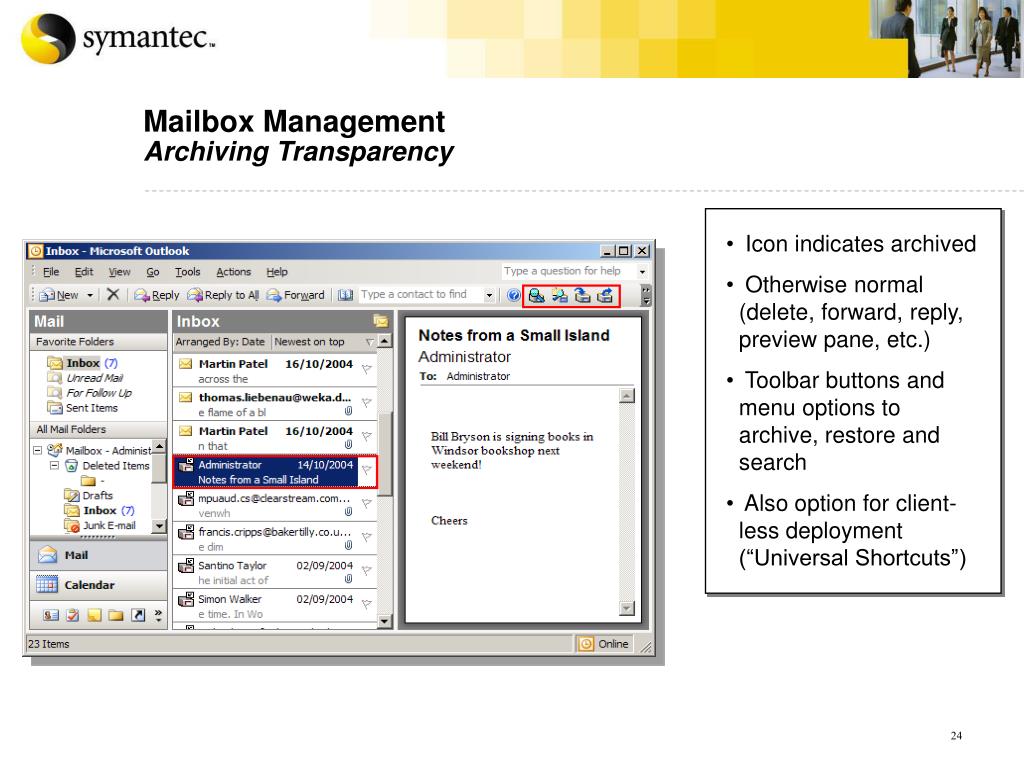Open the New button dropdown arrow
Viewport: 1024px width, 768px height.
click(90, 295)
